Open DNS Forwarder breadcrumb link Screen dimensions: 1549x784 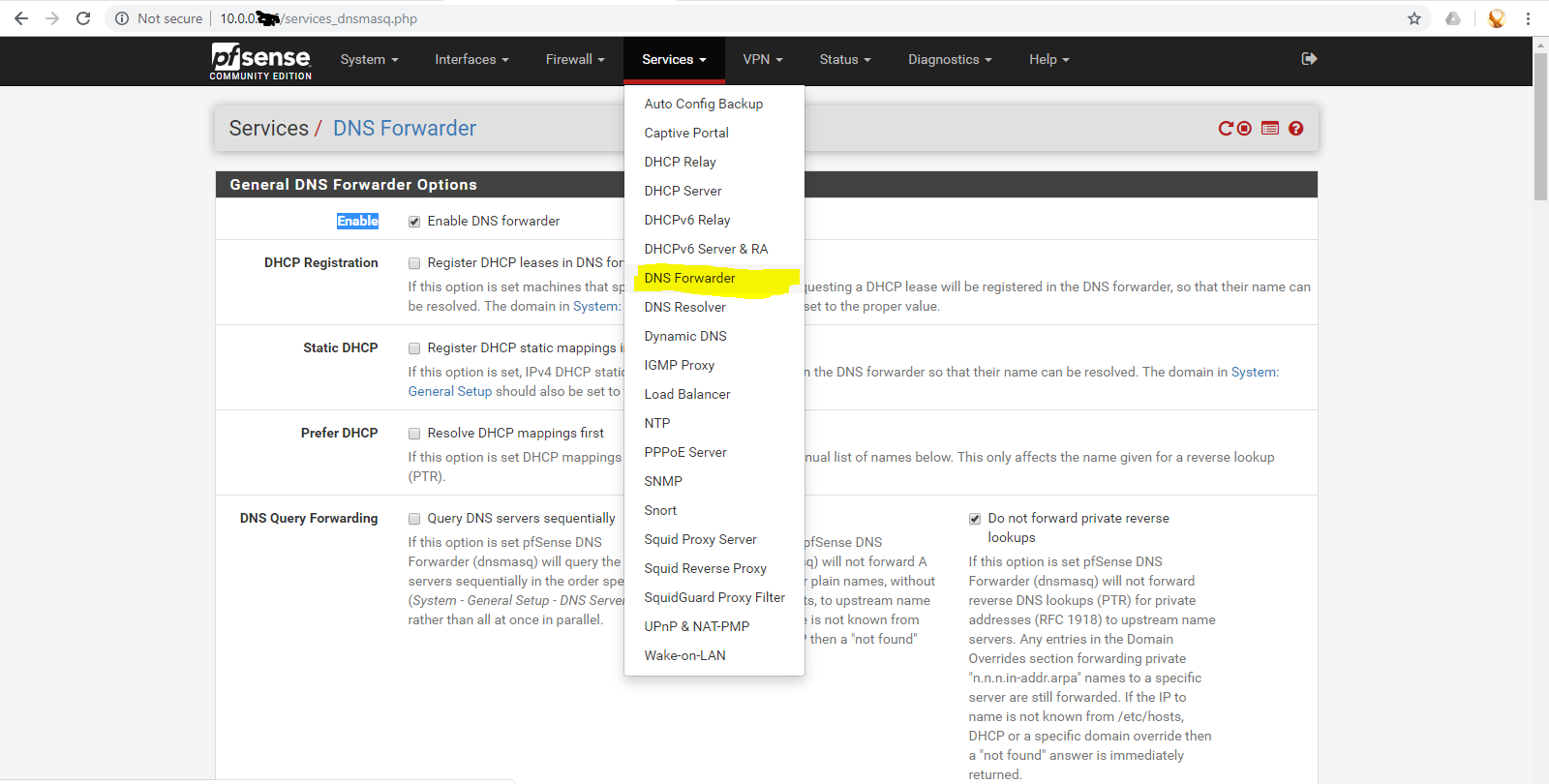point(405,129)
